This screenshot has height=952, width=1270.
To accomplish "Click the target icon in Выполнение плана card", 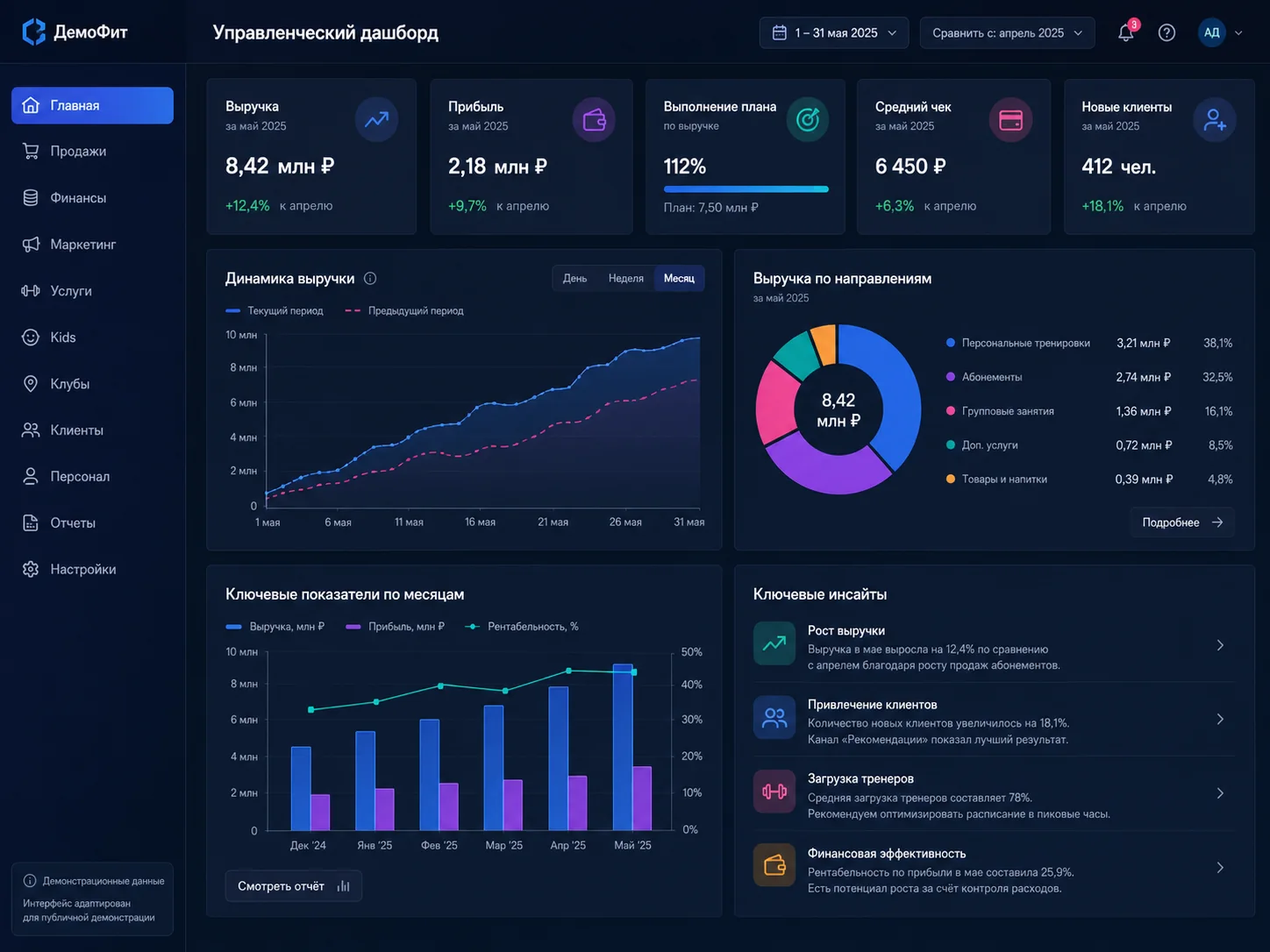I will tap(807, 120).
